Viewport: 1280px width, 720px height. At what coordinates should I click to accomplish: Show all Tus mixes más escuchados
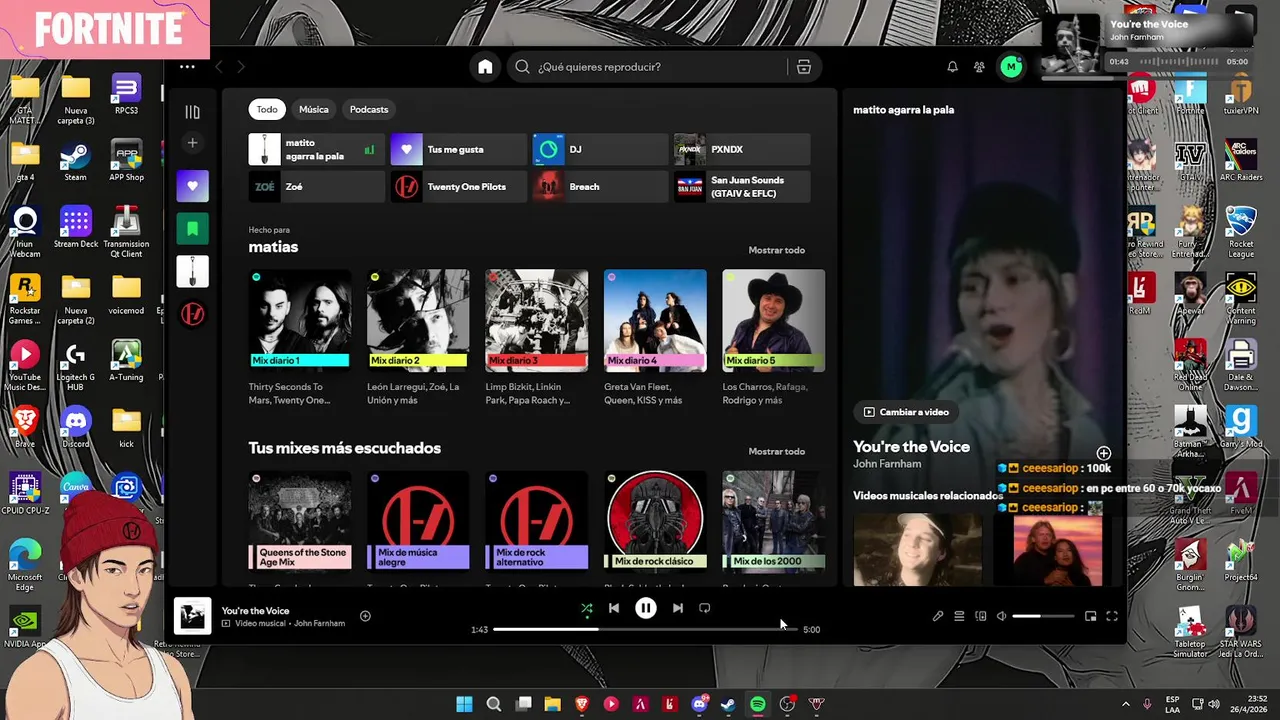coord(776,451)
